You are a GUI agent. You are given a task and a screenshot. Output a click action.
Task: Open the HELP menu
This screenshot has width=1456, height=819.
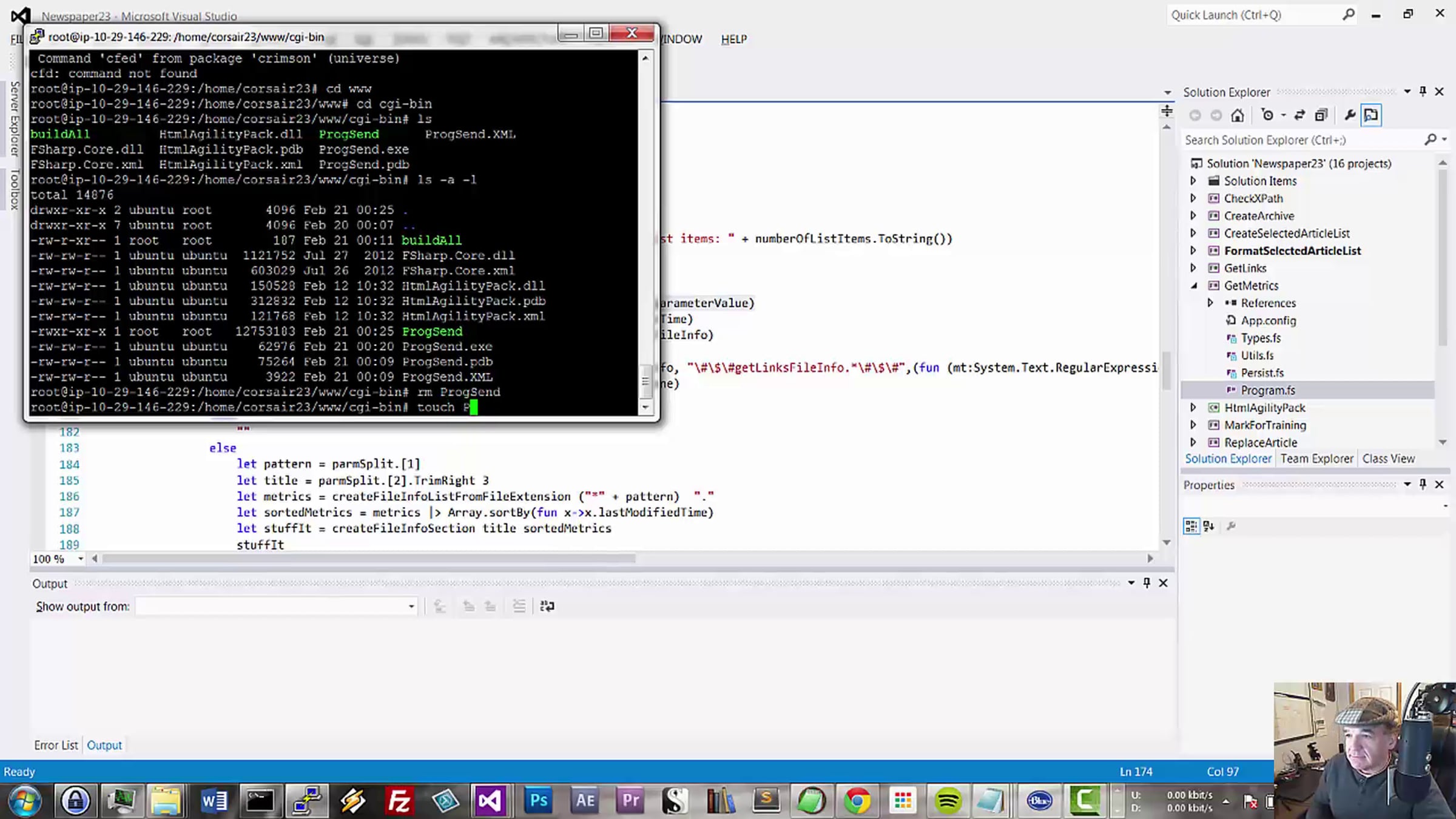733,39
